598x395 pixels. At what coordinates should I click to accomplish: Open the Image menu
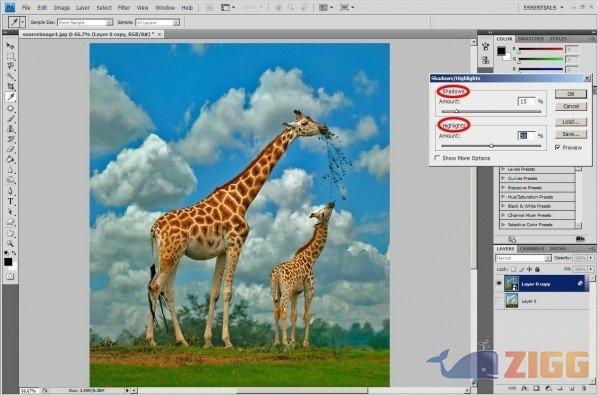point(61,7)
